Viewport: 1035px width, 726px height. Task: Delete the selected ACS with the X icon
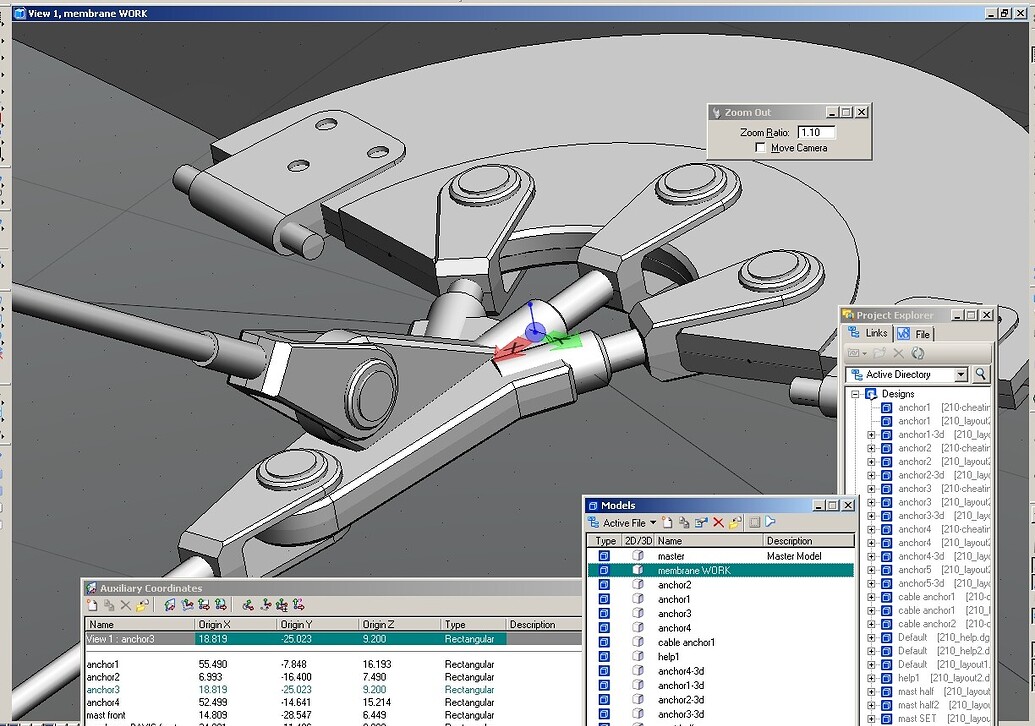click(124, 604)
